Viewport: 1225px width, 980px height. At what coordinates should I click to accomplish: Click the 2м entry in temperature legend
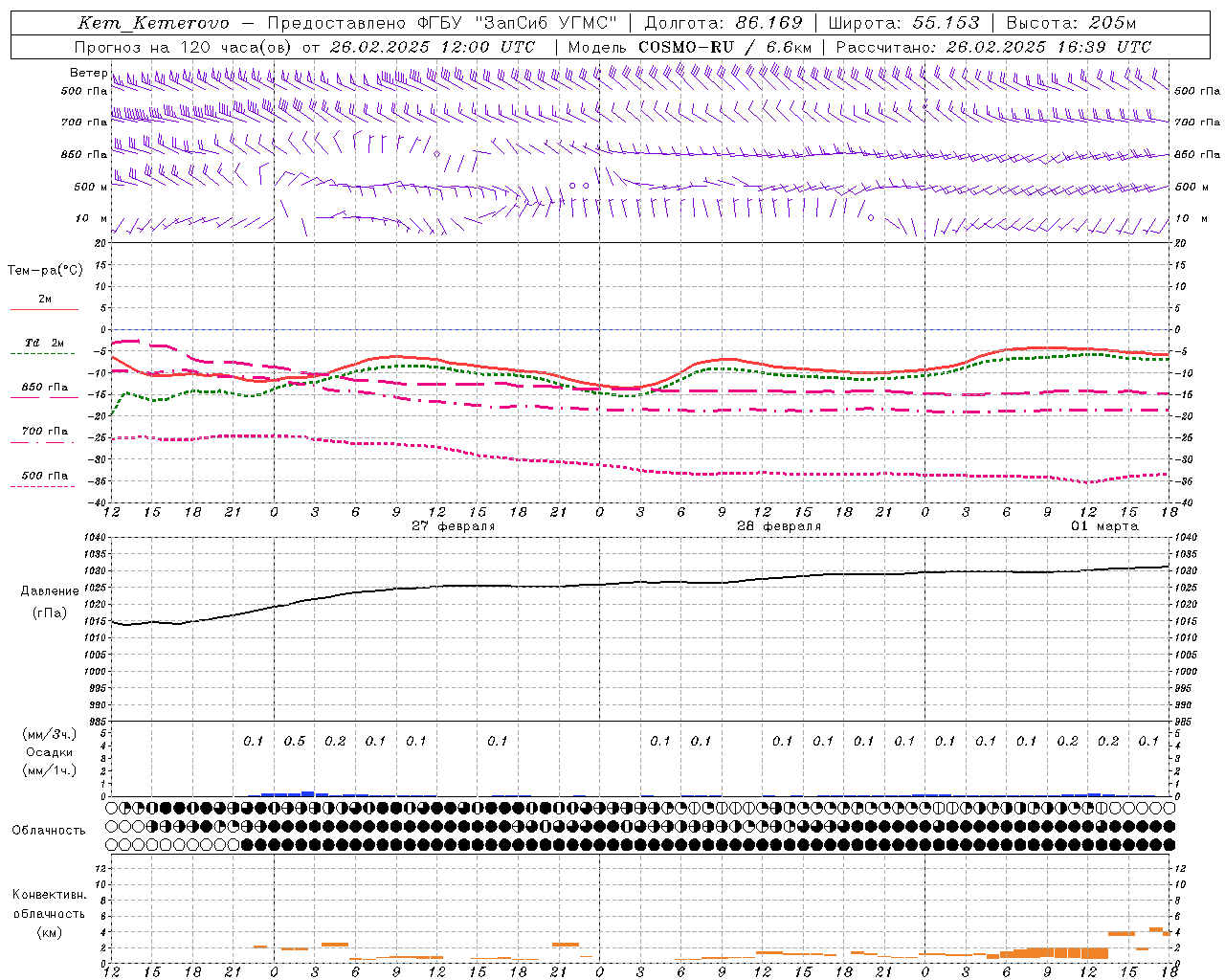pos(45,300)
